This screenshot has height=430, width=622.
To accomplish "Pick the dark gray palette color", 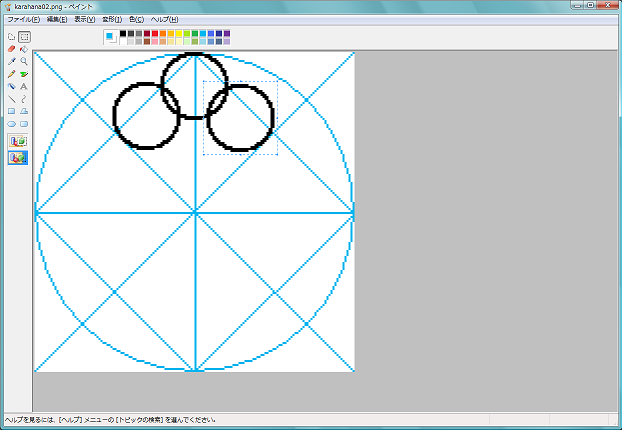I will [131, 34].
